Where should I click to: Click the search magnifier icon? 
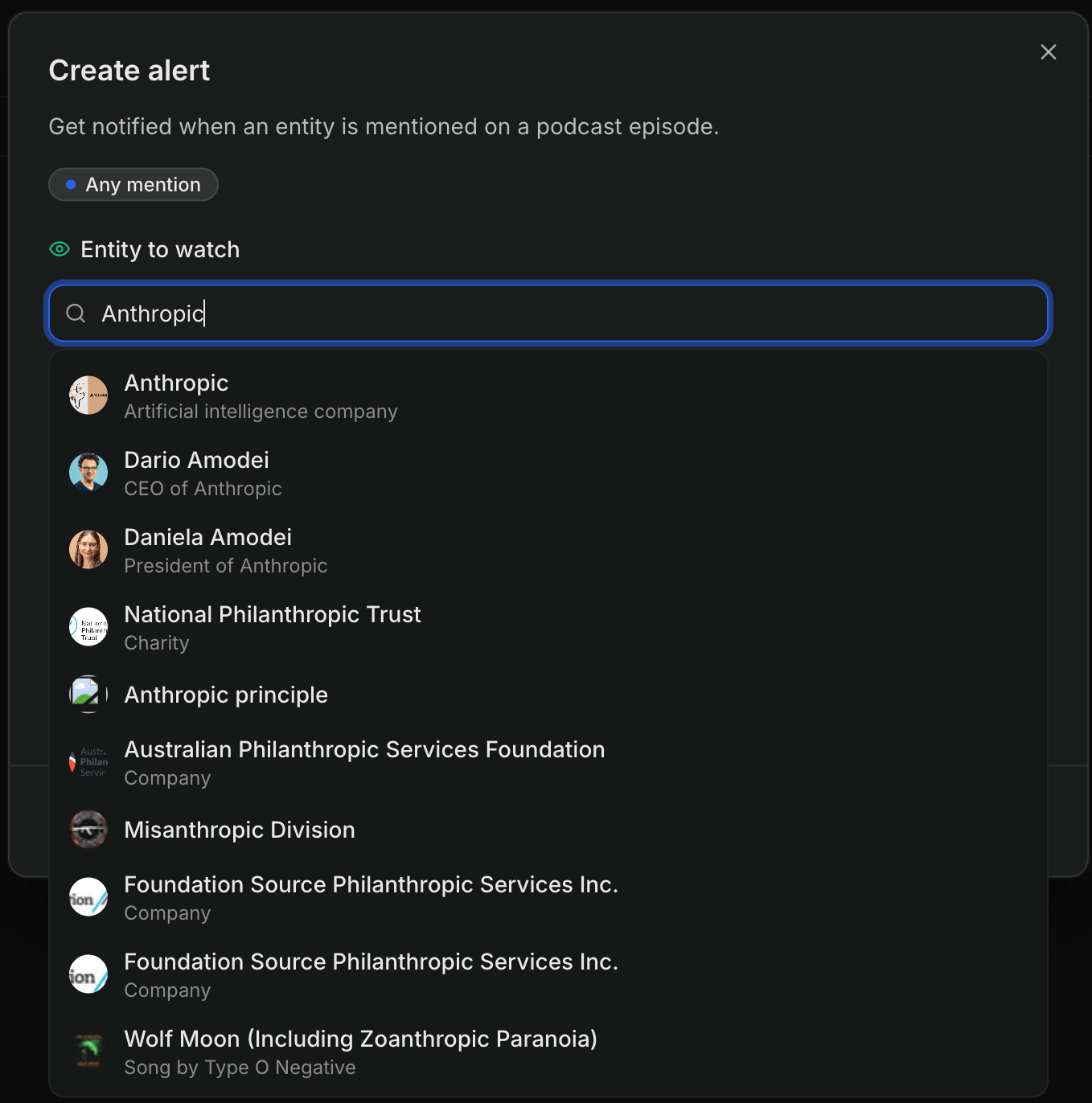click(x=76, y=314)
